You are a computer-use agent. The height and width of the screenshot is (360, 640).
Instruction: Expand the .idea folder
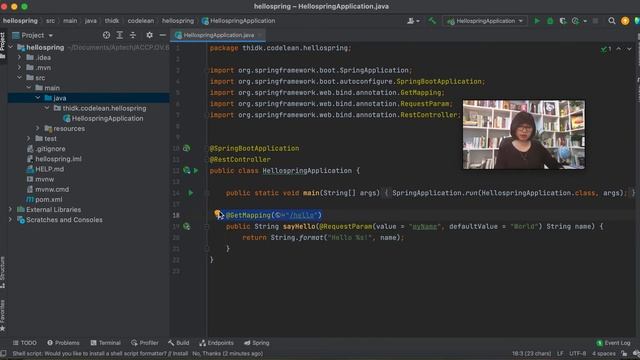pyautogui.click(x=20, y=58)
